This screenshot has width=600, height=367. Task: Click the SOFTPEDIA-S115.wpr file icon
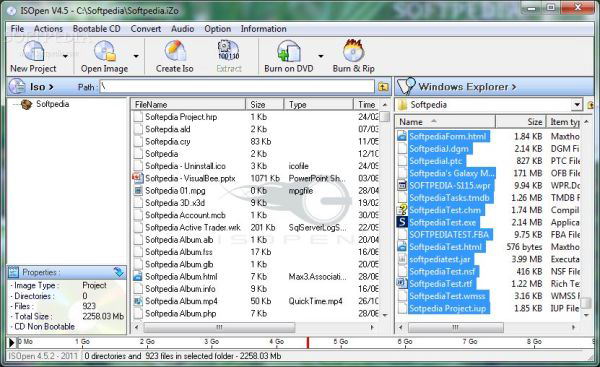click(x=402, y=186)
